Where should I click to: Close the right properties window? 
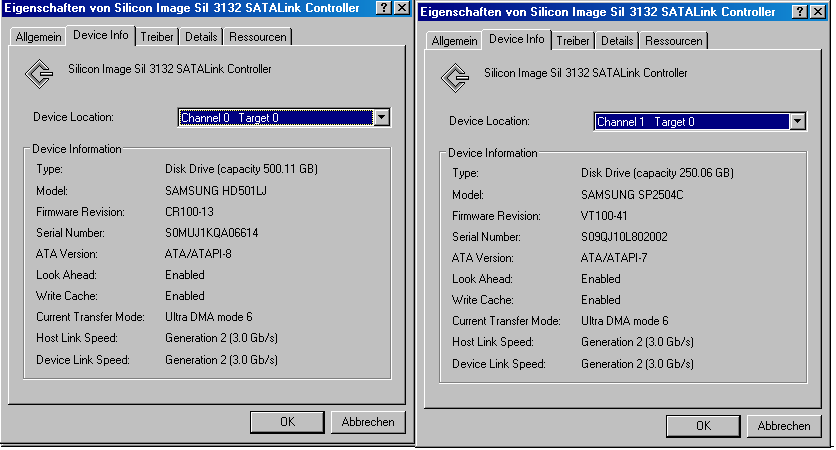817,12
